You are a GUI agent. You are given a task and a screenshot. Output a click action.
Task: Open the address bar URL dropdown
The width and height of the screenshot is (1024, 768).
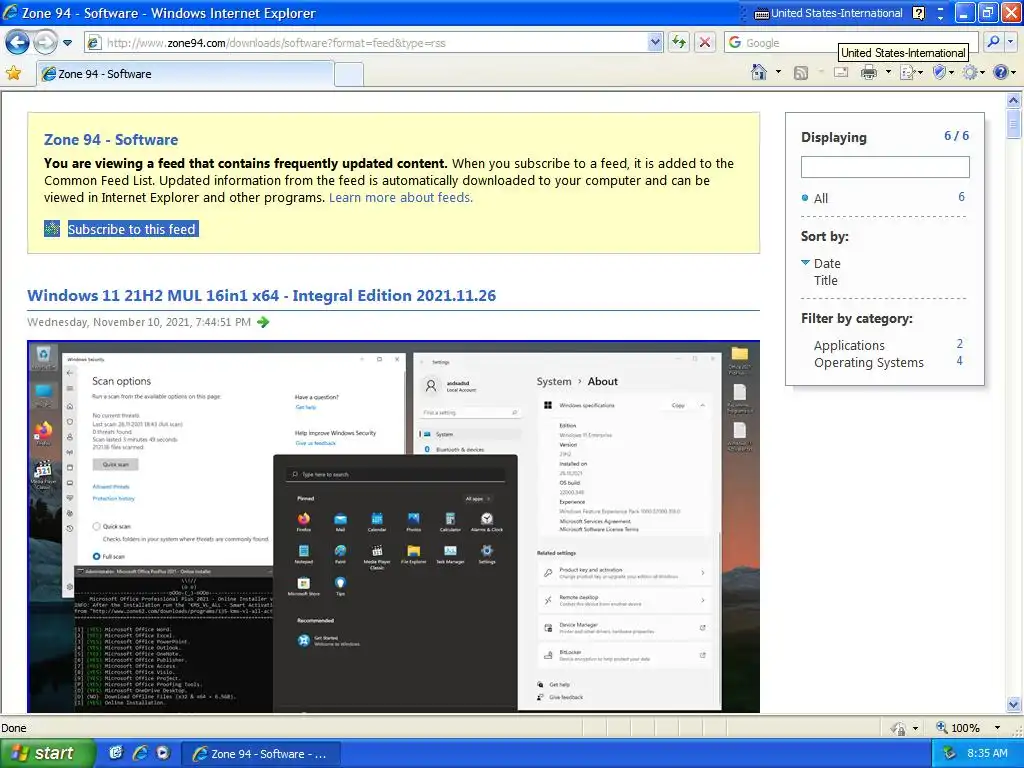[x=655, y=42]
